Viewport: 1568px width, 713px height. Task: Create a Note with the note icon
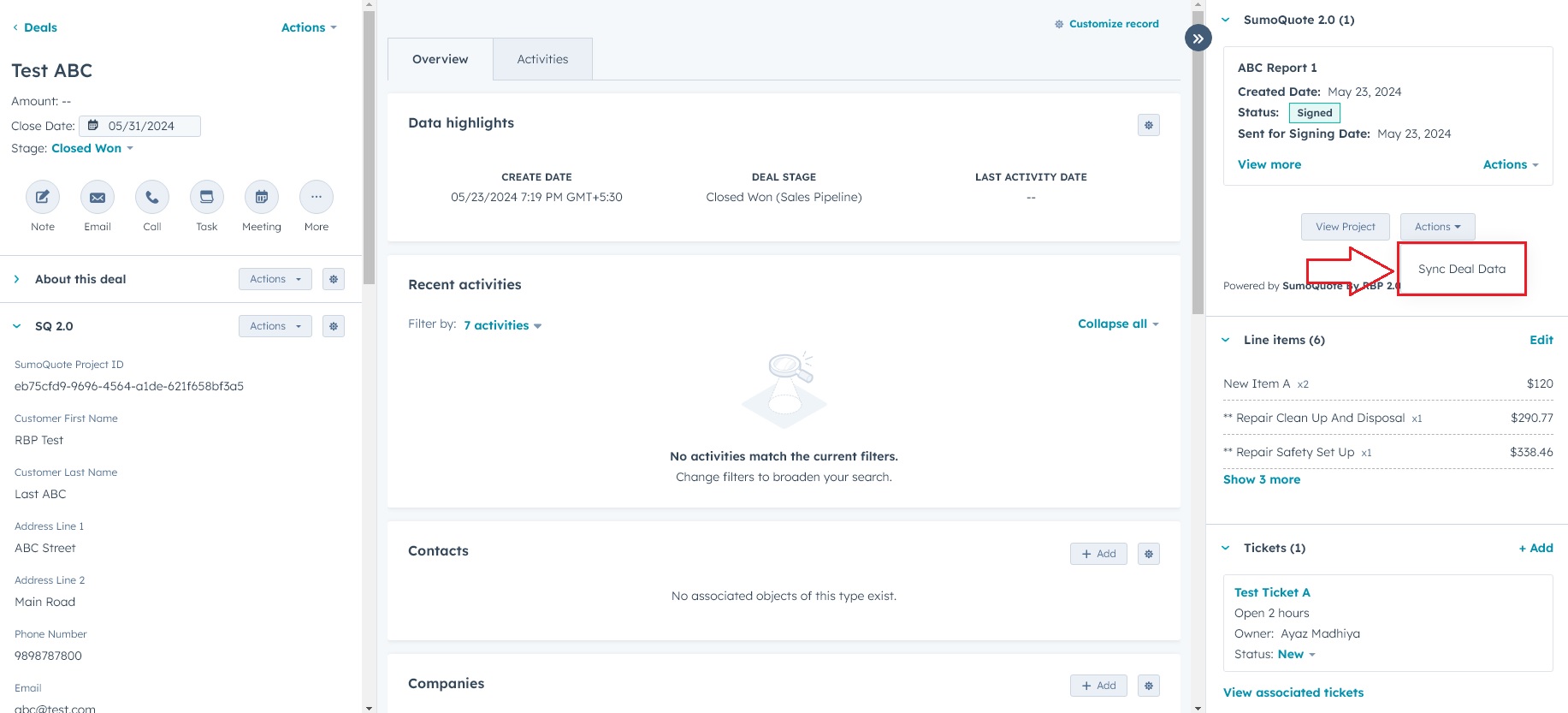click(43, 198)
